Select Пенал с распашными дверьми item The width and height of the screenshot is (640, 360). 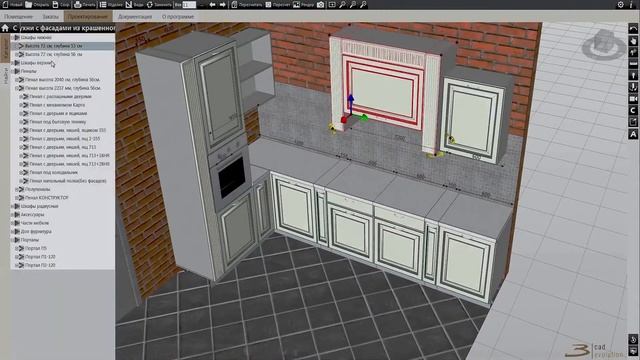60,97
